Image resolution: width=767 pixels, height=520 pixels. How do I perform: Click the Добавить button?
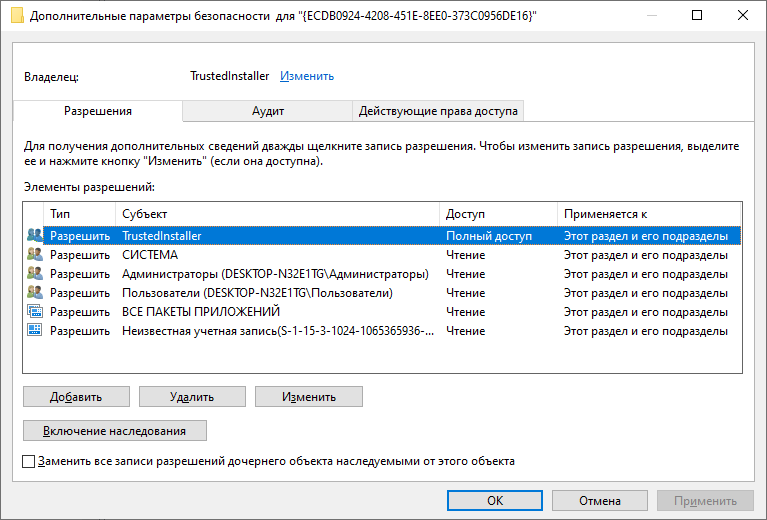[x=76, y=397]
